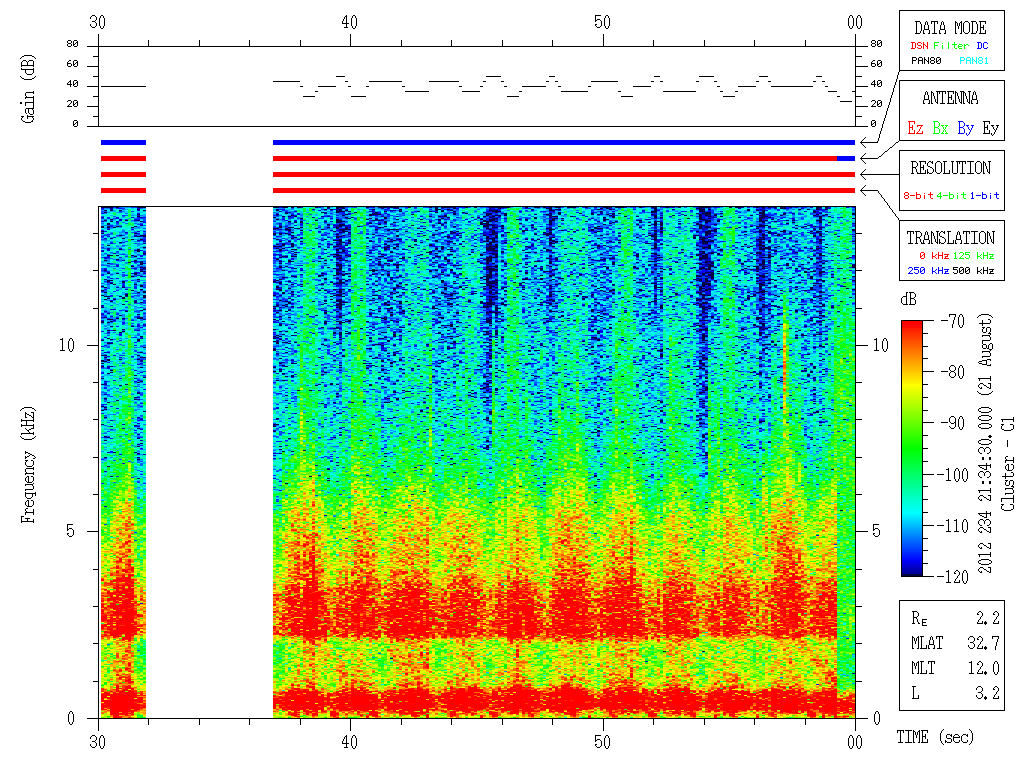1024x768 pixels.
Task: Click the -110 color scale value
Action: coord(955,526)
